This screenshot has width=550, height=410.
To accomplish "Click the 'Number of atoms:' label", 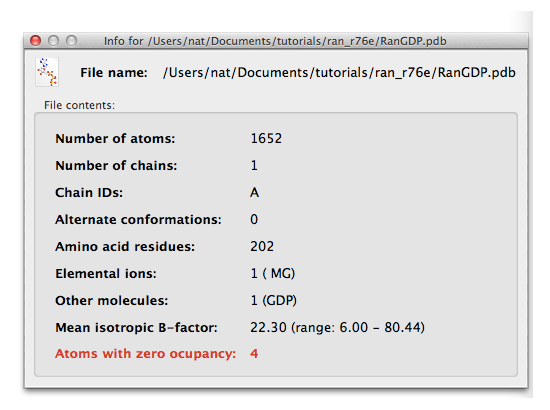I will pos(115,139).
